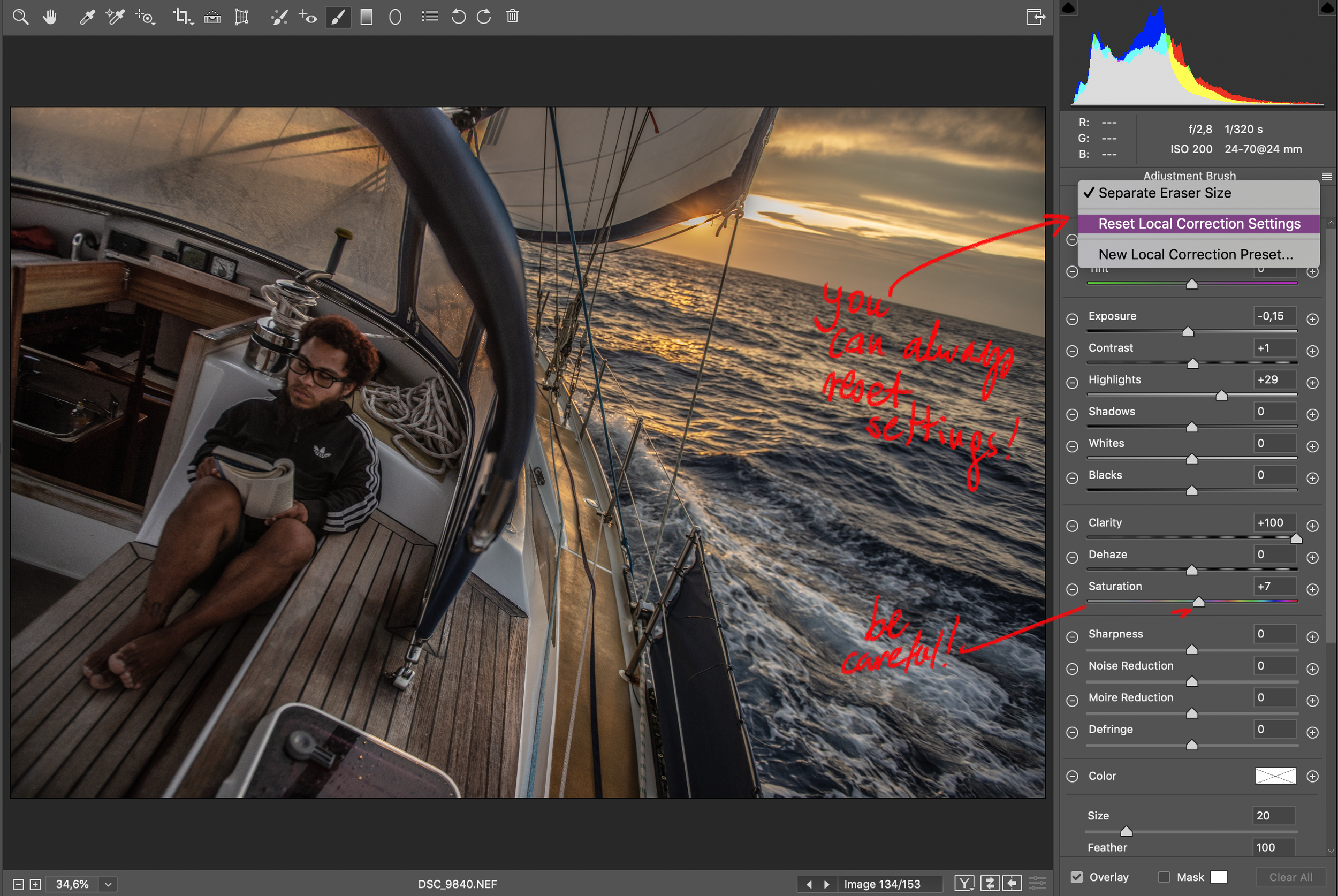The image size is (1338, 896).
Task: Rotate the image counterclockwise
Action: click(458, 17)
